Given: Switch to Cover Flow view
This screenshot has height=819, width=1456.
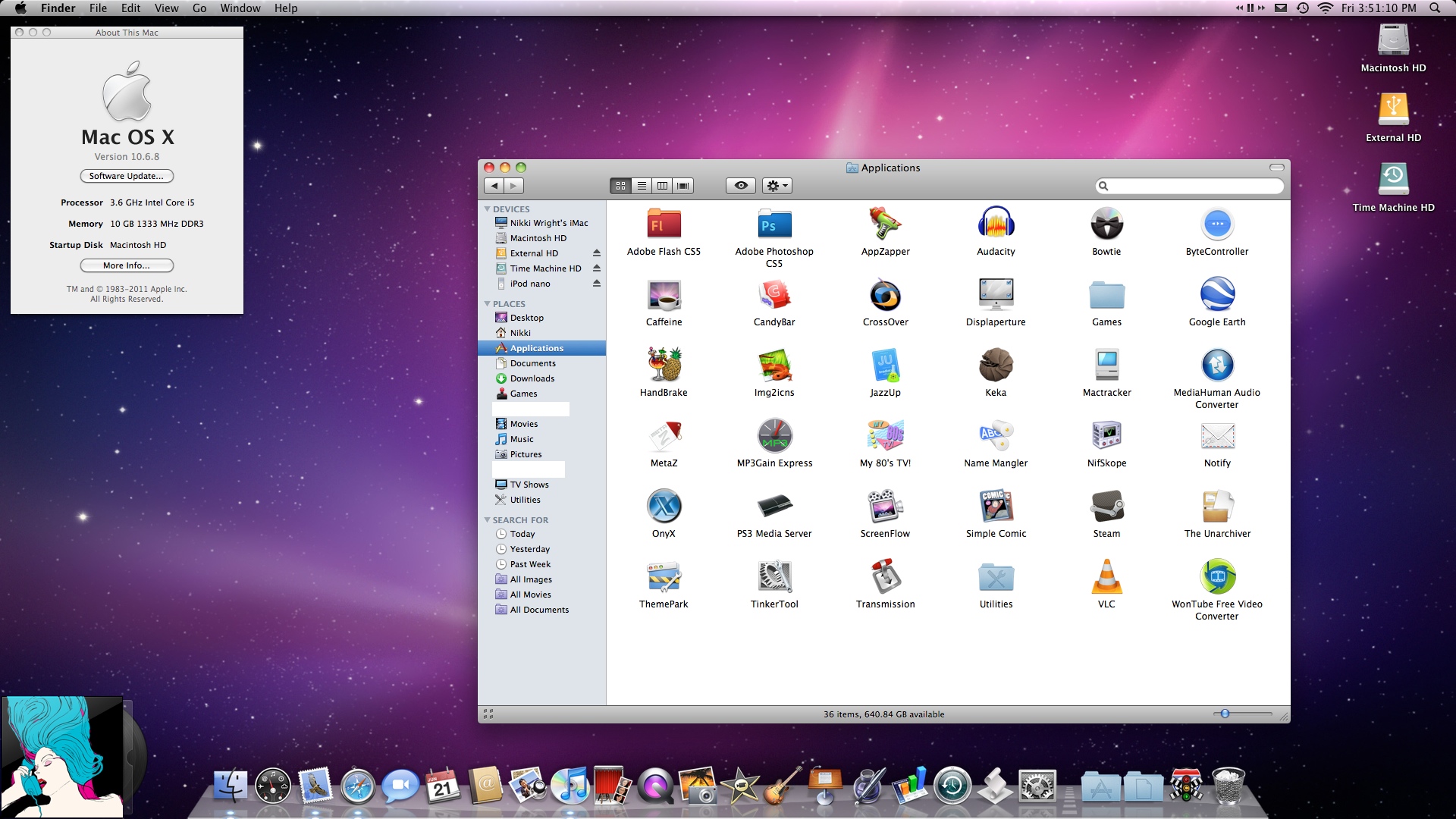Looking at the screenshot, I should tap(683, 186).
